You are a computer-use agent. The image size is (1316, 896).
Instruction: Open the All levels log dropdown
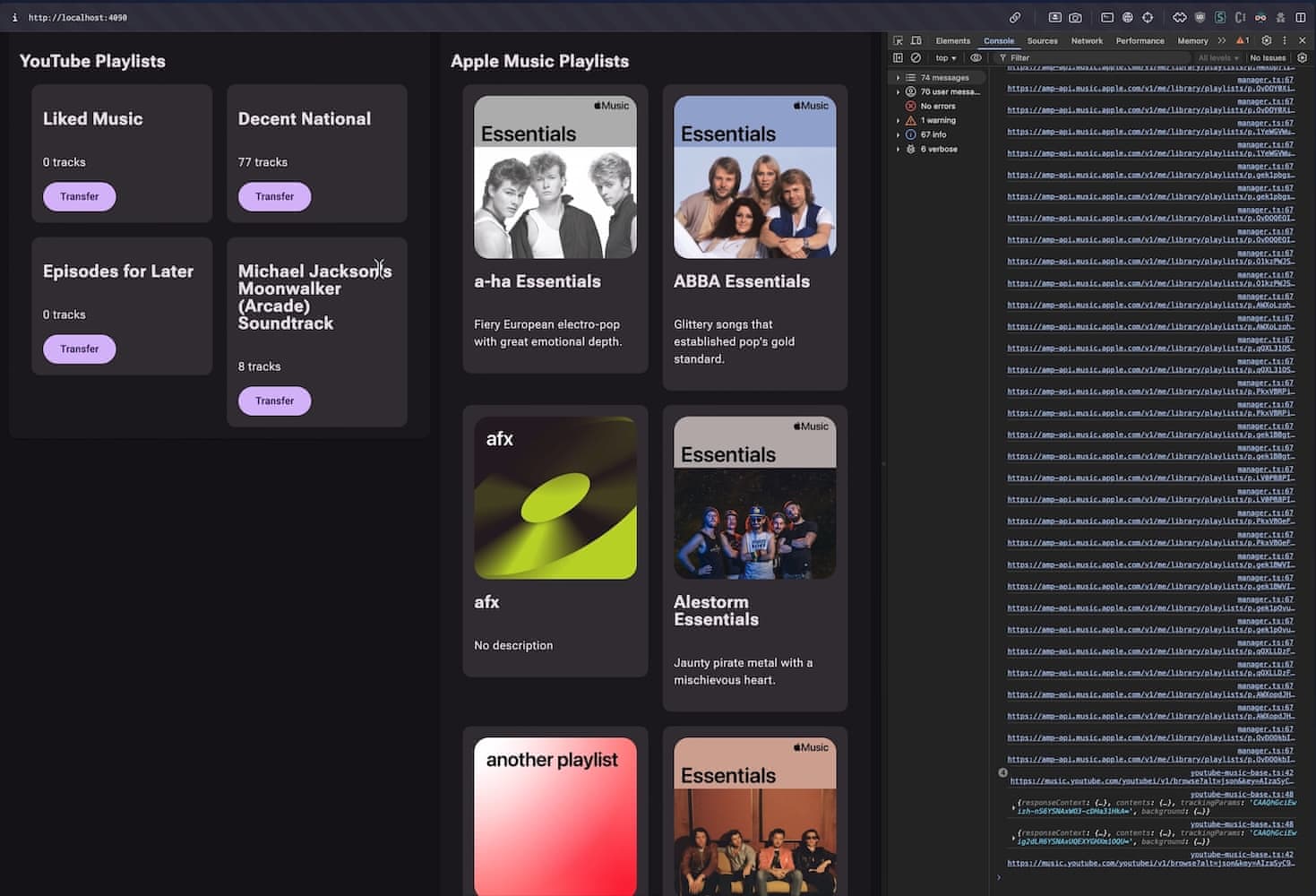click(1218, 57)
